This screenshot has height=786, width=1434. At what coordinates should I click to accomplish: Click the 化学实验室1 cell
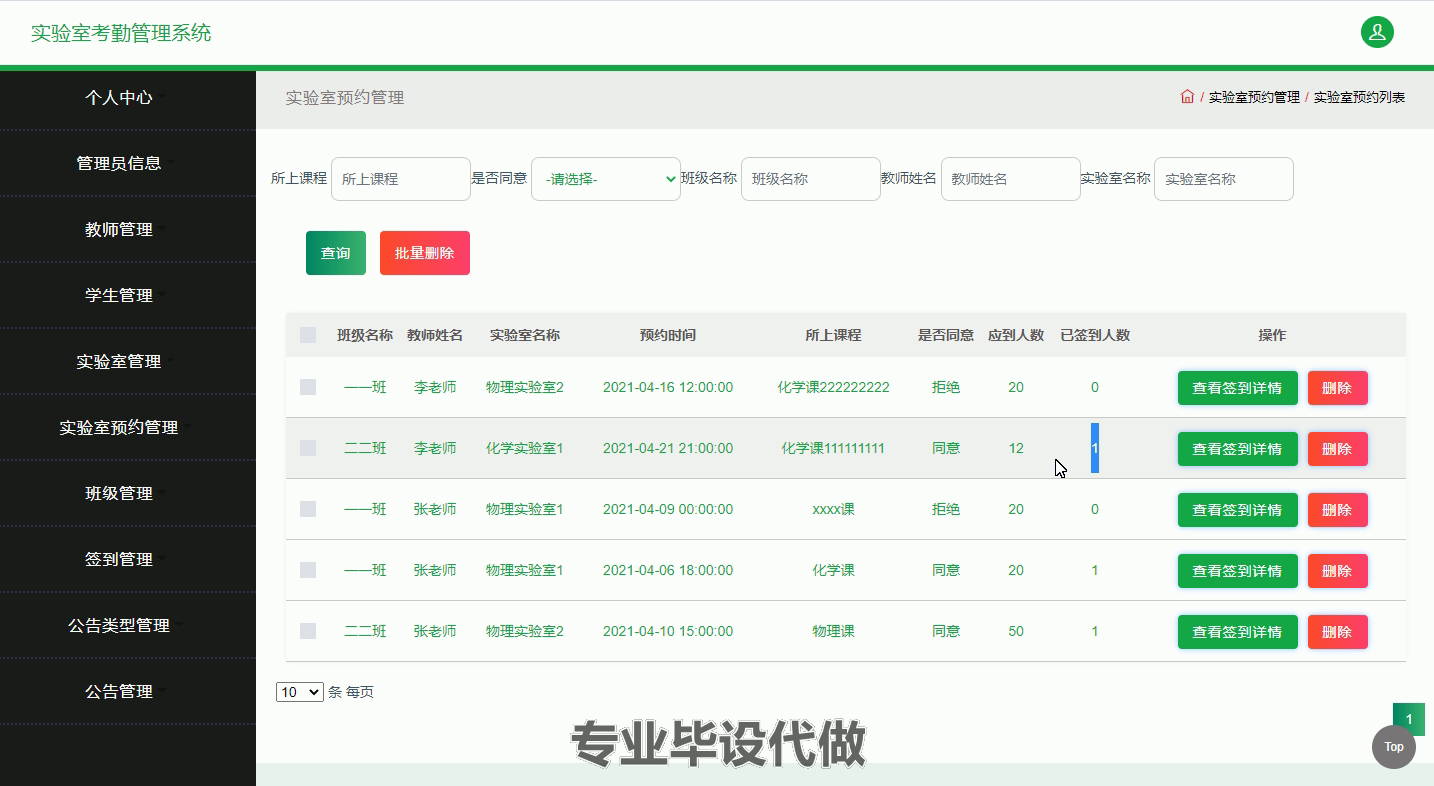point(525,448)
